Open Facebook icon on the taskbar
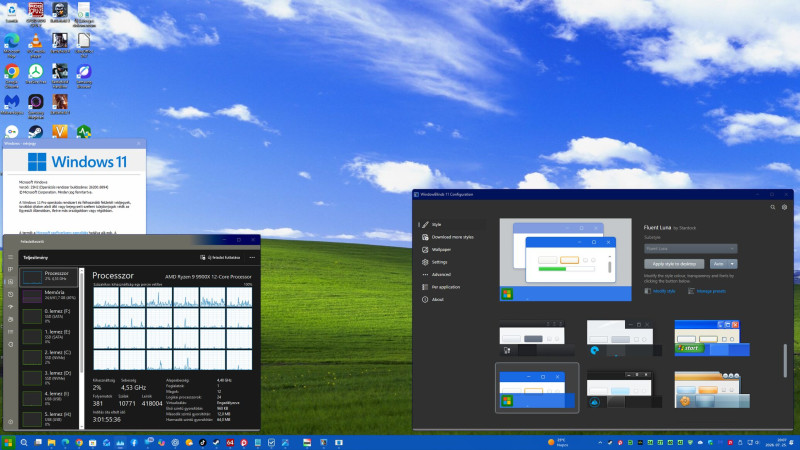Image resolution: width=800 pixels, height=450 pixels. (134, 442)
